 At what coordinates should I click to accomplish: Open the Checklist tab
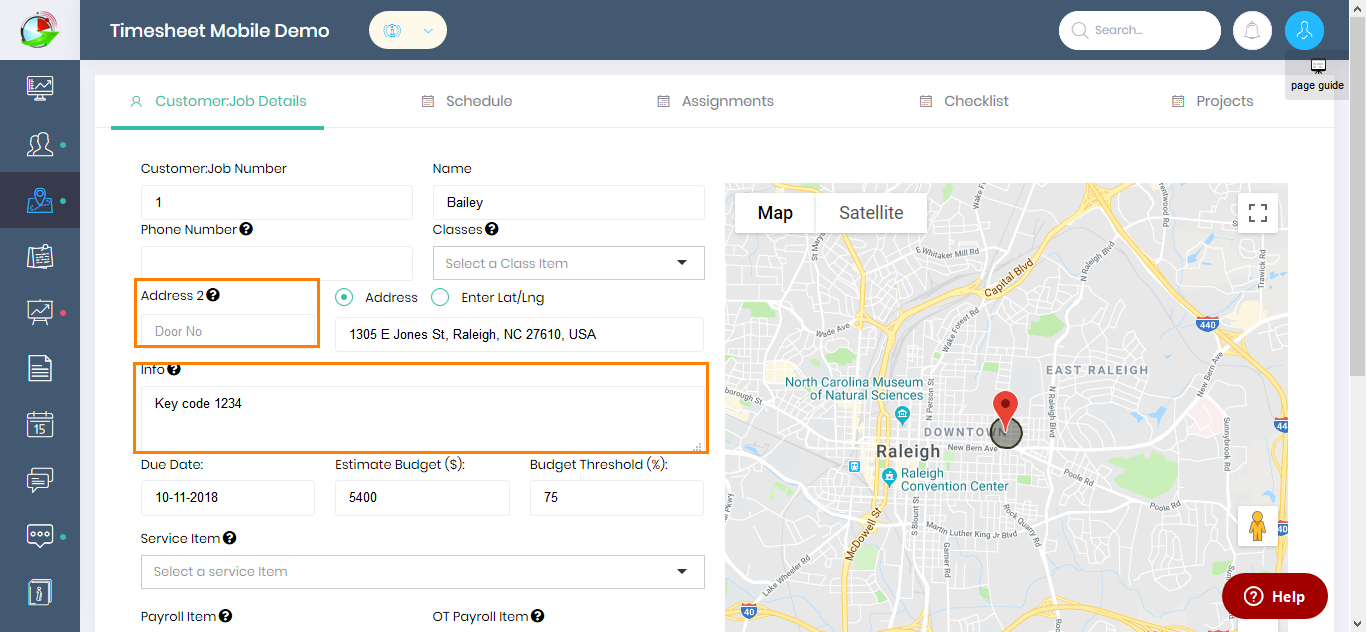[x=963, y=101]
